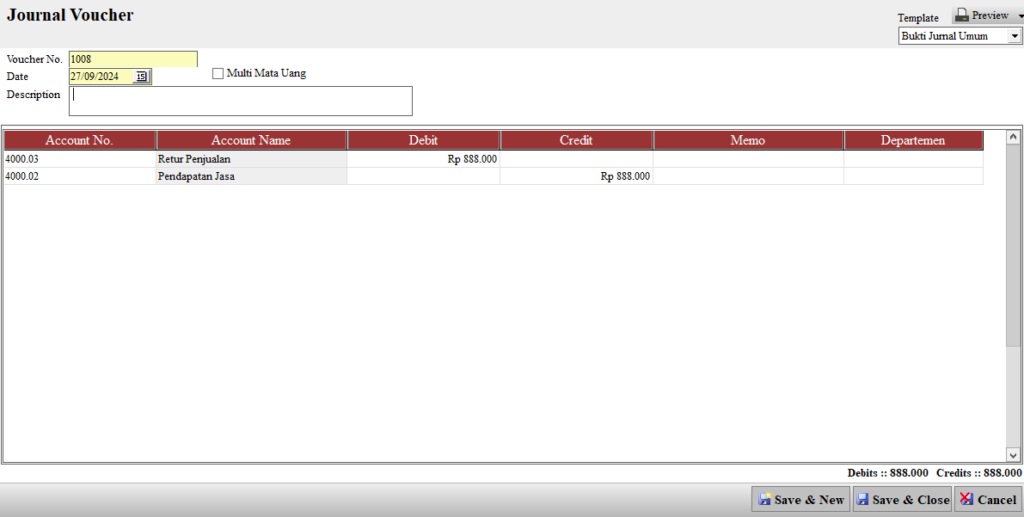This screenshot has height=517, width=1024.
Task: Select the account number 4000.03 cell
Action: coord(80,159)
